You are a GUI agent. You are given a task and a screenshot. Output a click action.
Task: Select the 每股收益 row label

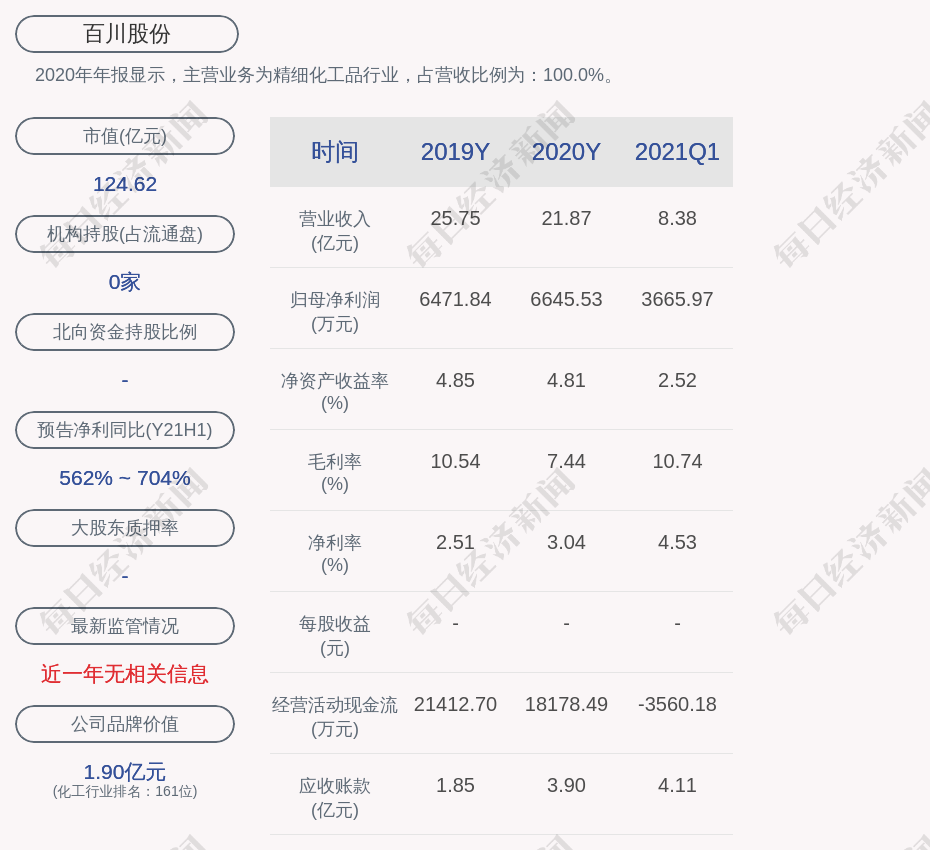[x=335, y=633]
